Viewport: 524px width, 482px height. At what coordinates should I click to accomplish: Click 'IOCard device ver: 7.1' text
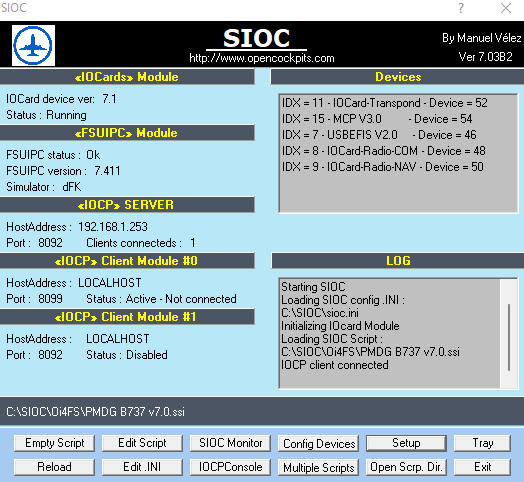61,99
